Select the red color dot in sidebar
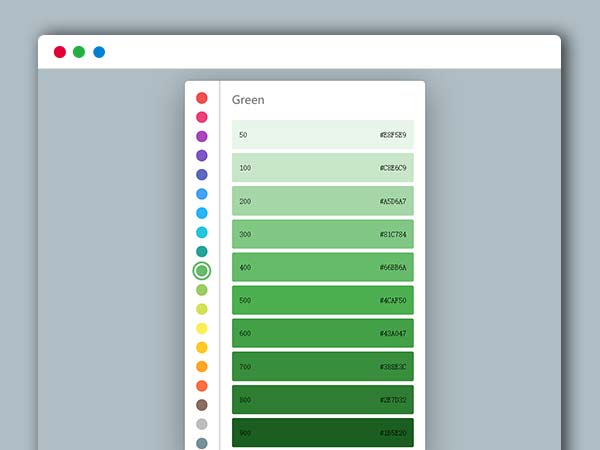The width and height of the screenshot is (600, 450). tap(202, 98)
